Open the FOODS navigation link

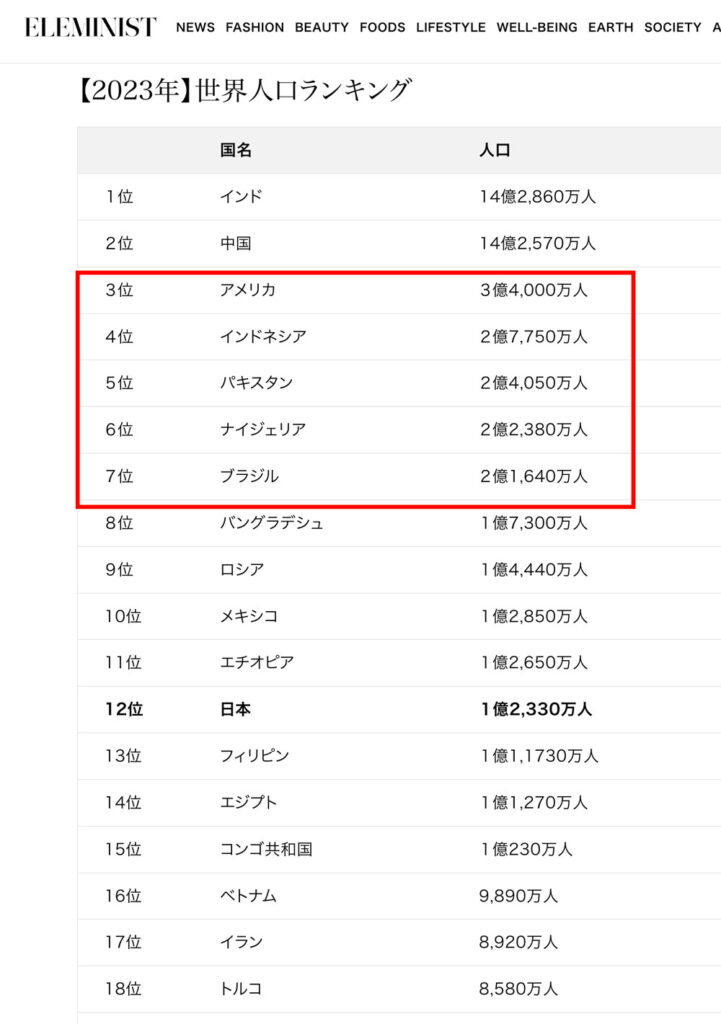pyautogui.click(x=382, y=27)
